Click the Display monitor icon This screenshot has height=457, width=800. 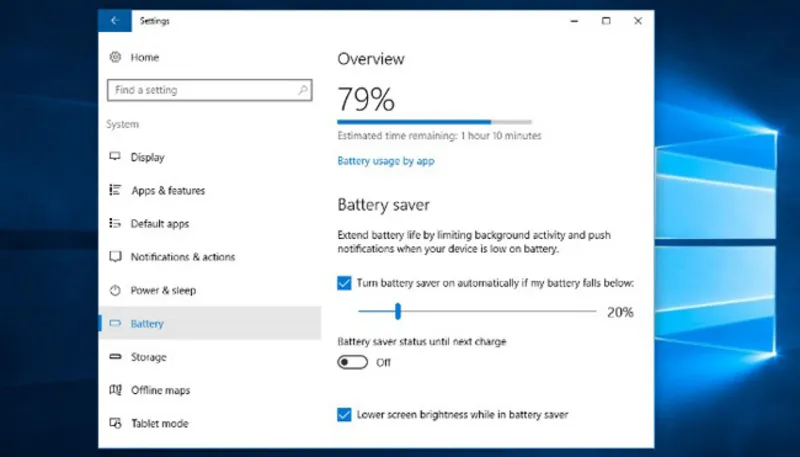click(x=115, y=157)
